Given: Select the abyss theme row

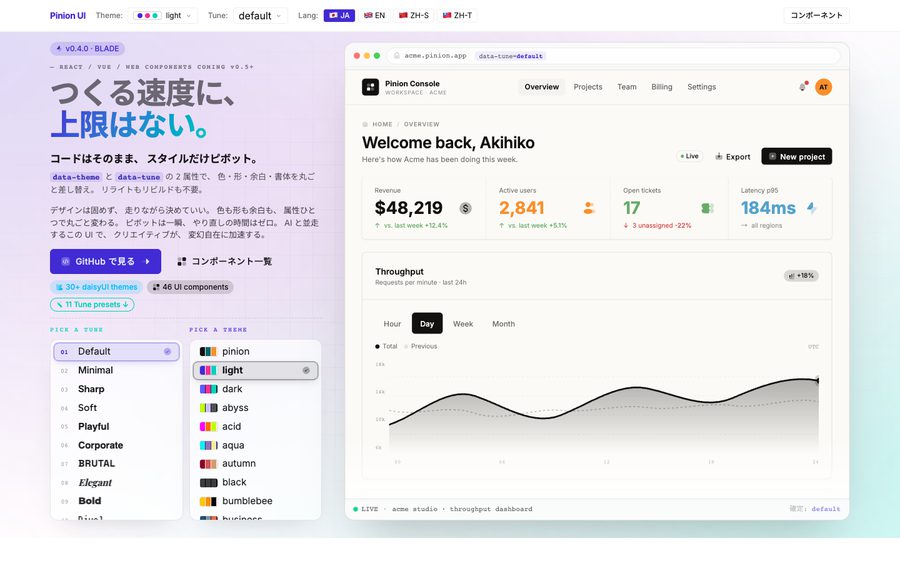Looking at the screenshot, I should tap(255, 408).
